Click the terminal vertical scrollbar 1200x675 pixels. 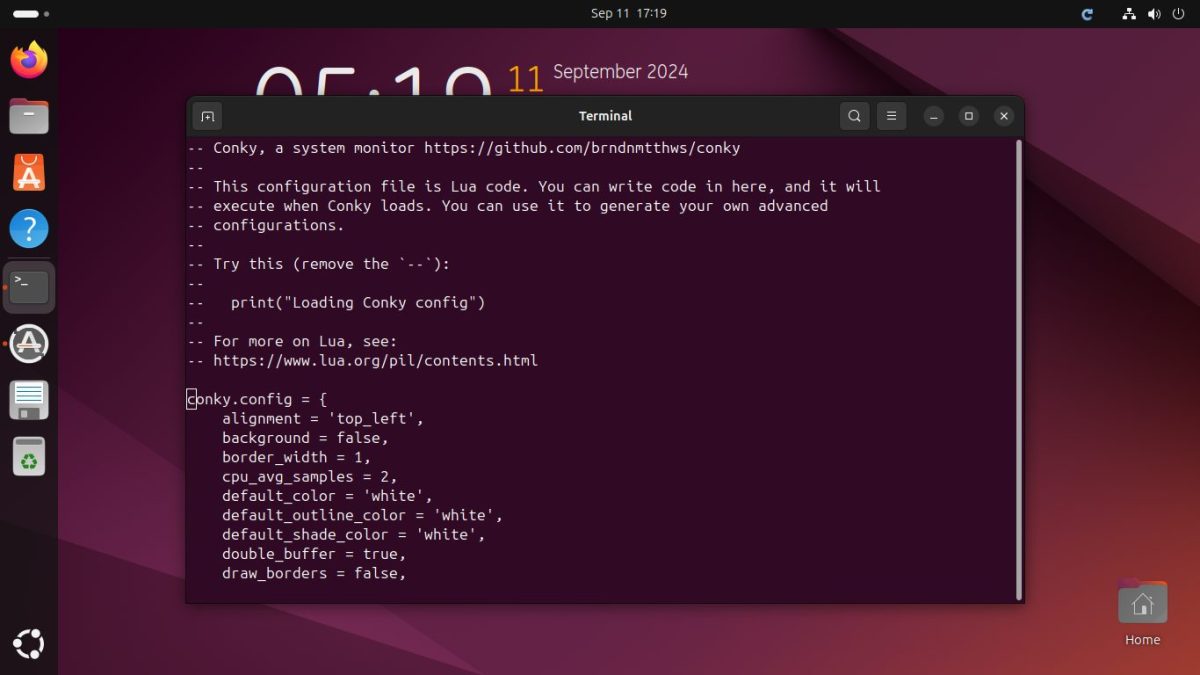coord(1018,368)
